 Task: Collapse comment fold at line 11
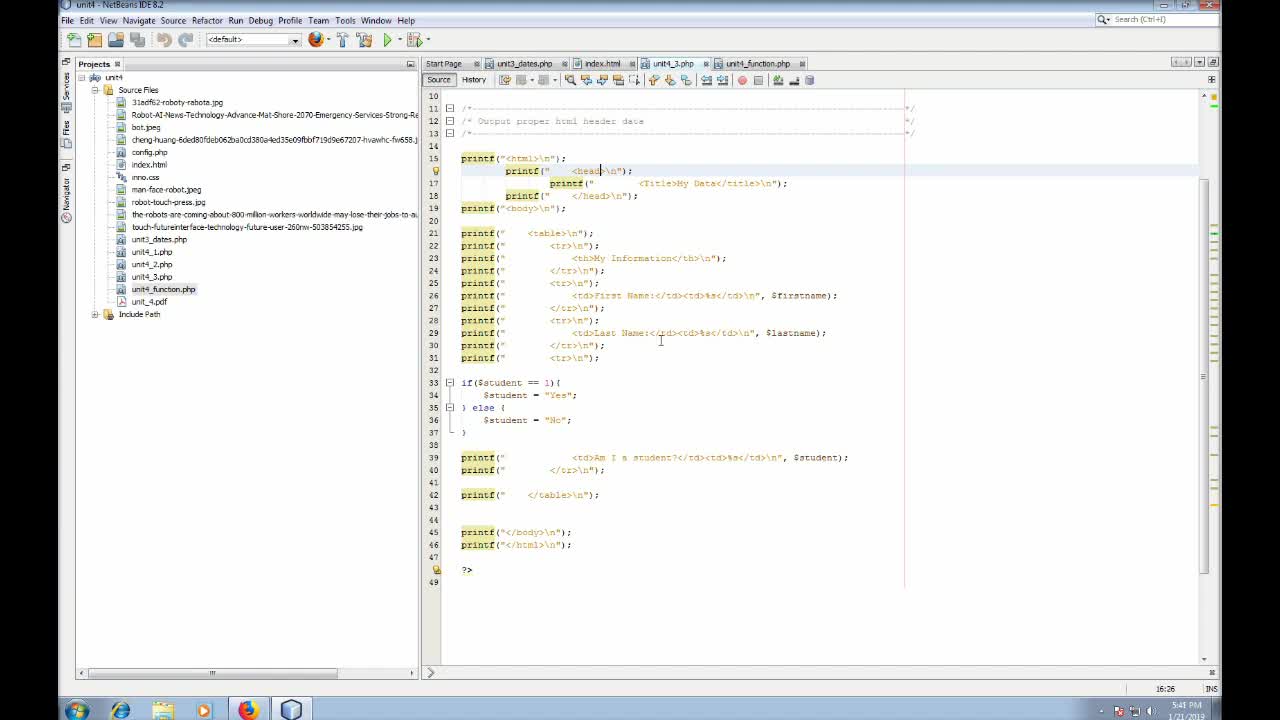[450, 108]
